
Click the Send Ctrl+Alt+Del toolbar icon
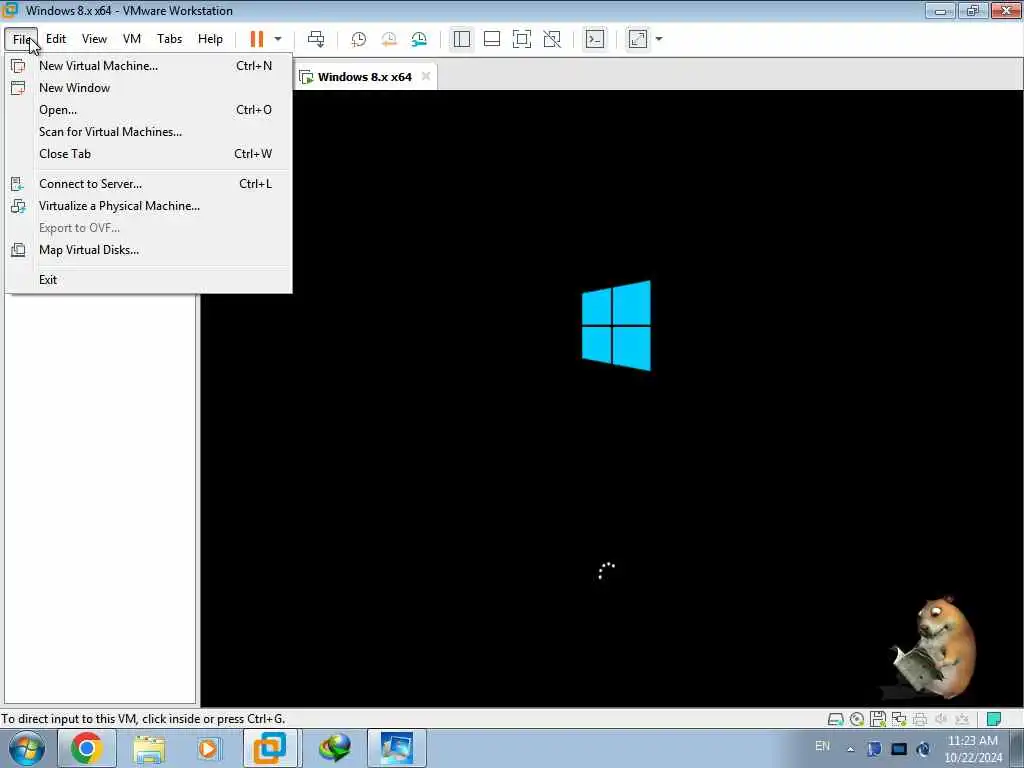(316, 39)
